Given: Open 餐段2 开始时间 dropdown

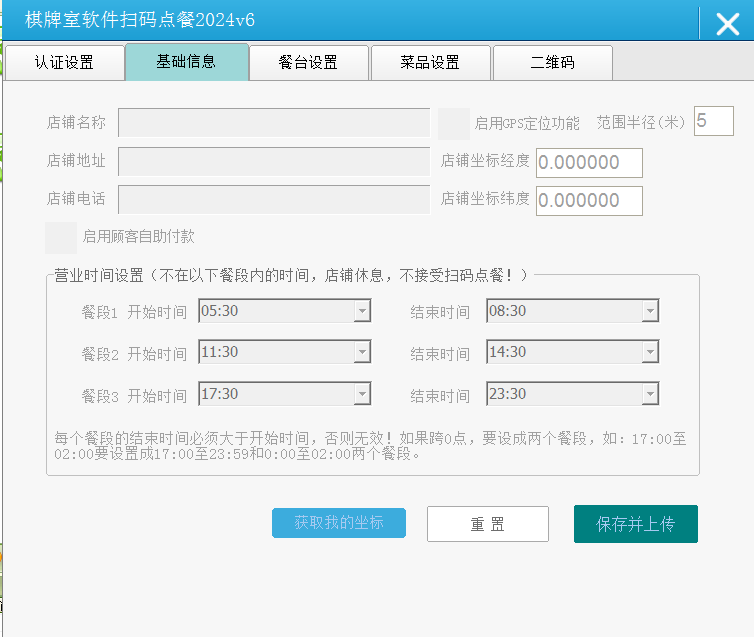Looking at the screenshot, I should 362,353.
